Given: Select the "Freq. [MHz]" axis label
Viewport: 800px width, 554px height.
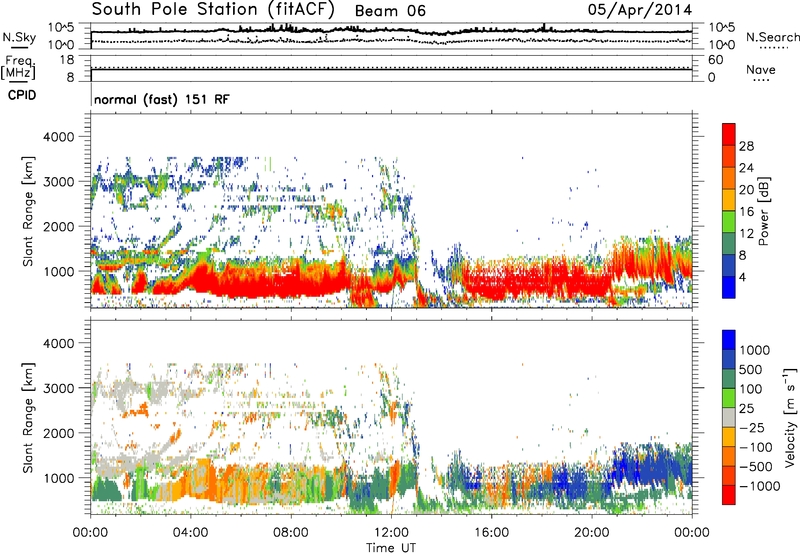Looking at the screenshot, I should [x=19, y=67].
